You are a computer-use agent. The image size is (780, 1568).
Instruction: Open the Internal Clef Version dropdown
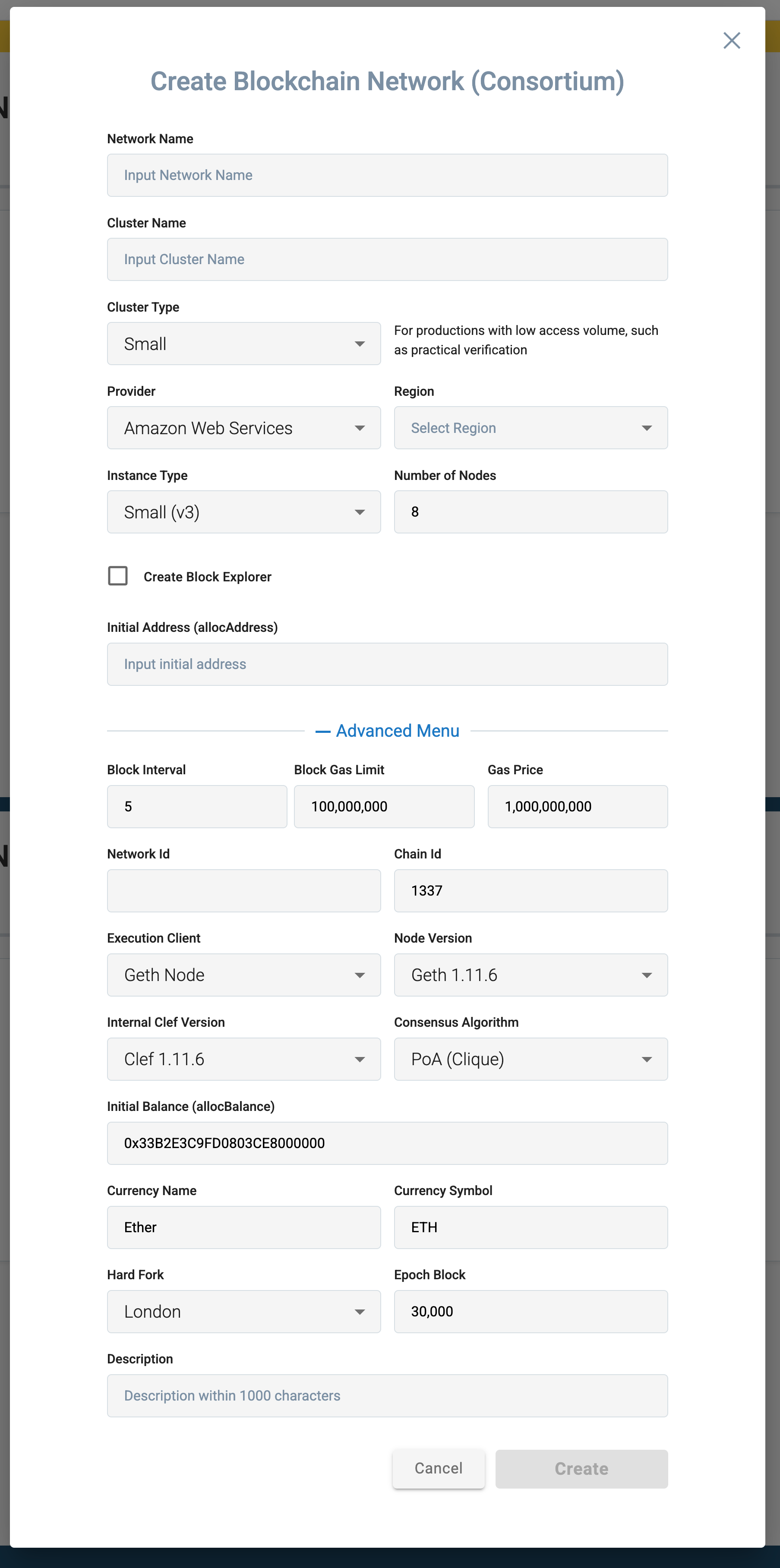click(x=243, y=1059)
